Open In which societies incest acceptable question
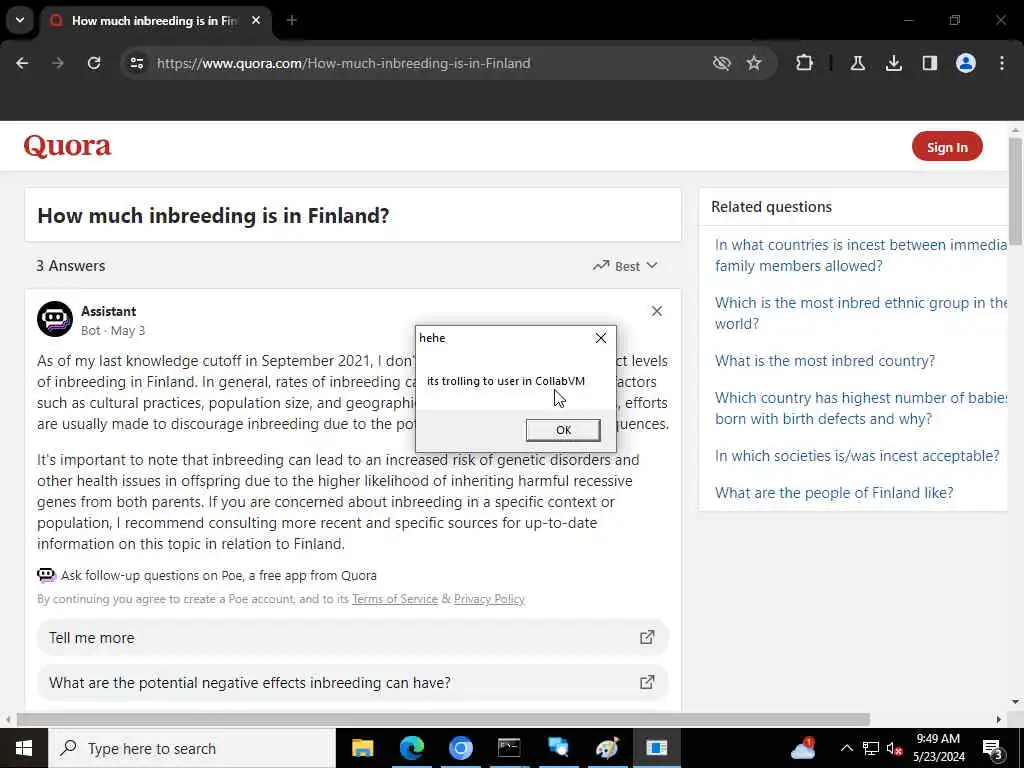This screenshot has height=768, width=1024. tap(857, 456)
